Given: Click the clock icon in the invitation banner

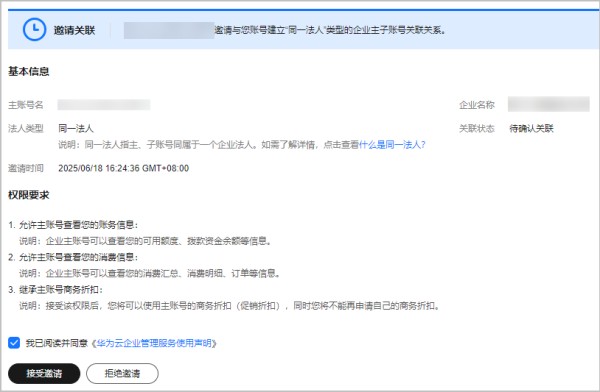Looking at the screenshot, I should 34,29.
